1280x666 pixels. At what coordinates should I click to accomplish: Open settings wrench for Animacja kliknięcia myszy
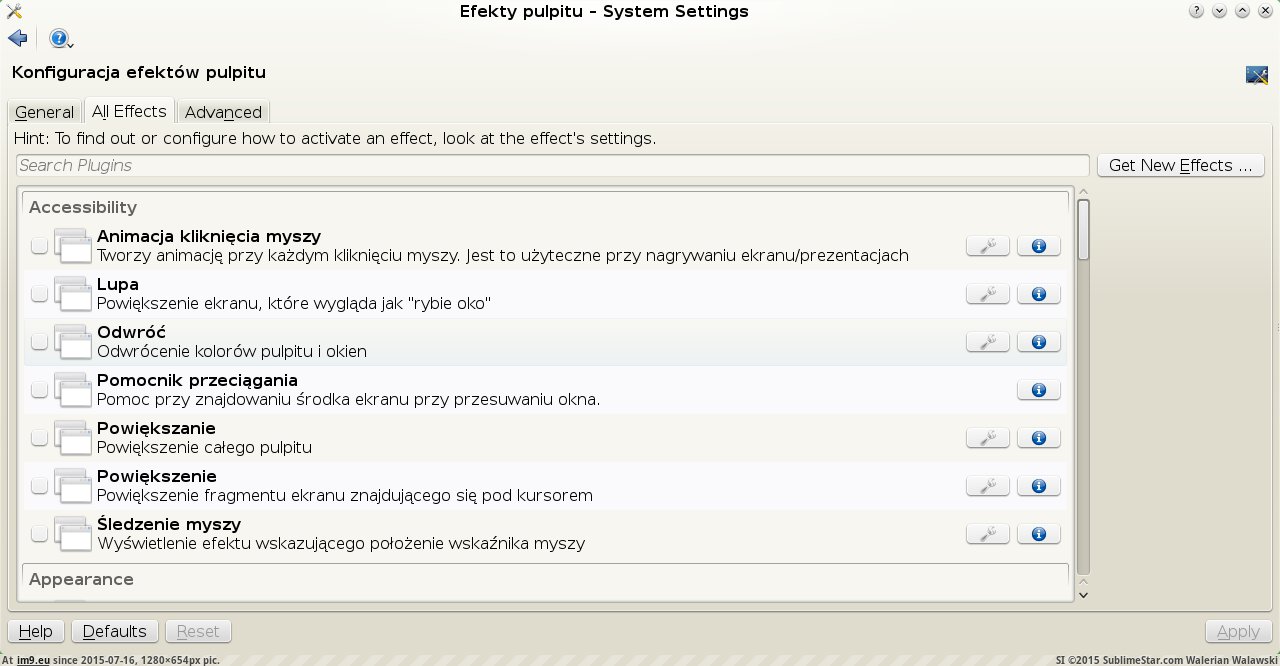pos(987,246)
